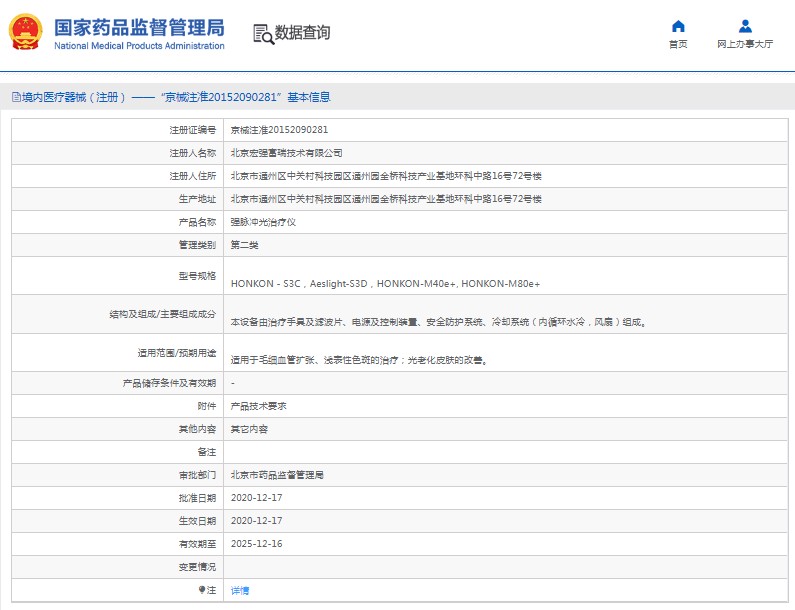
Task: Open 网上办事大厅 text label
Action: [x=745, y=45]
